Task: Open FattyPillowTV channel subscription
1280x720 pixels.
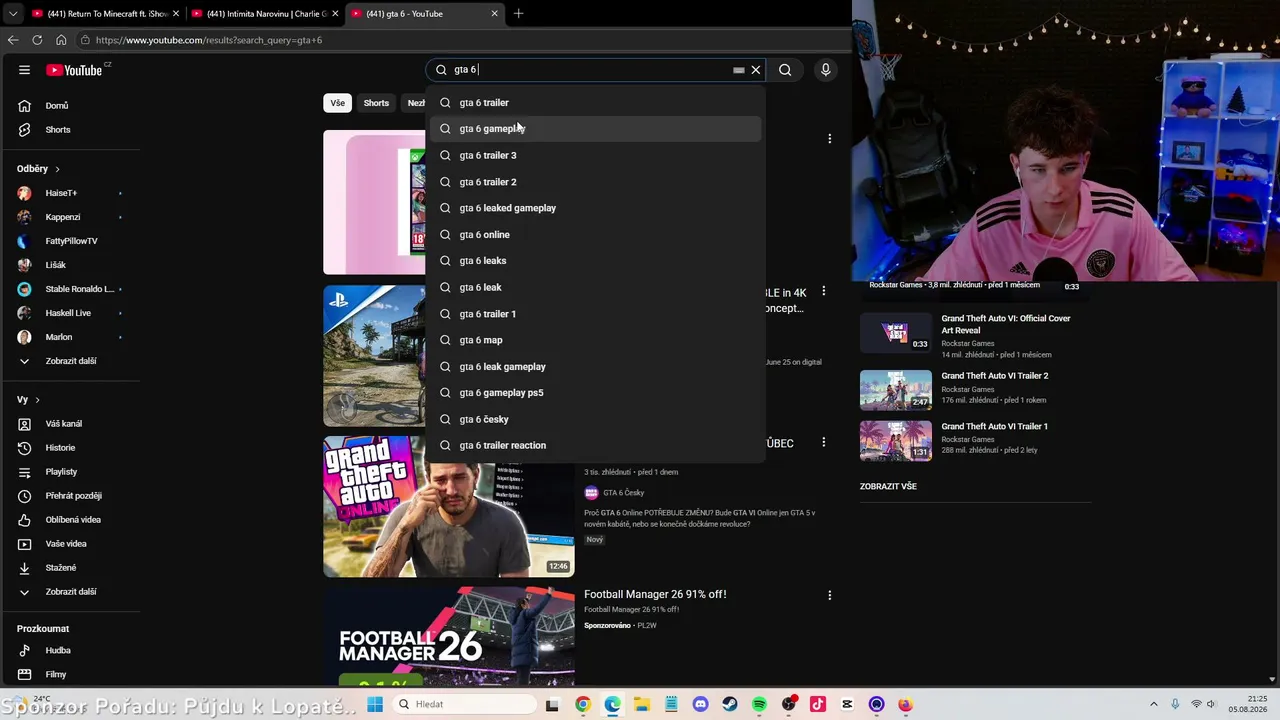Action: click(x=70, y=241)
